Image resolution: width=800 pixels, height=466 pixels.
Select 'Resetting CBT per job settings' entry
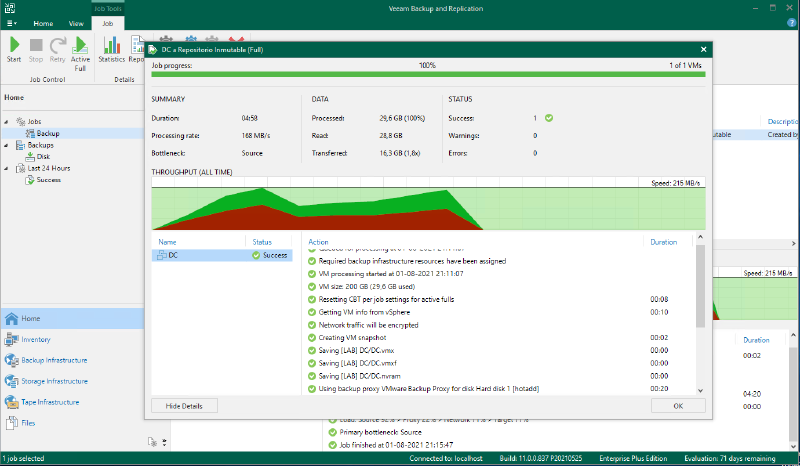click(x=386, y=299)
